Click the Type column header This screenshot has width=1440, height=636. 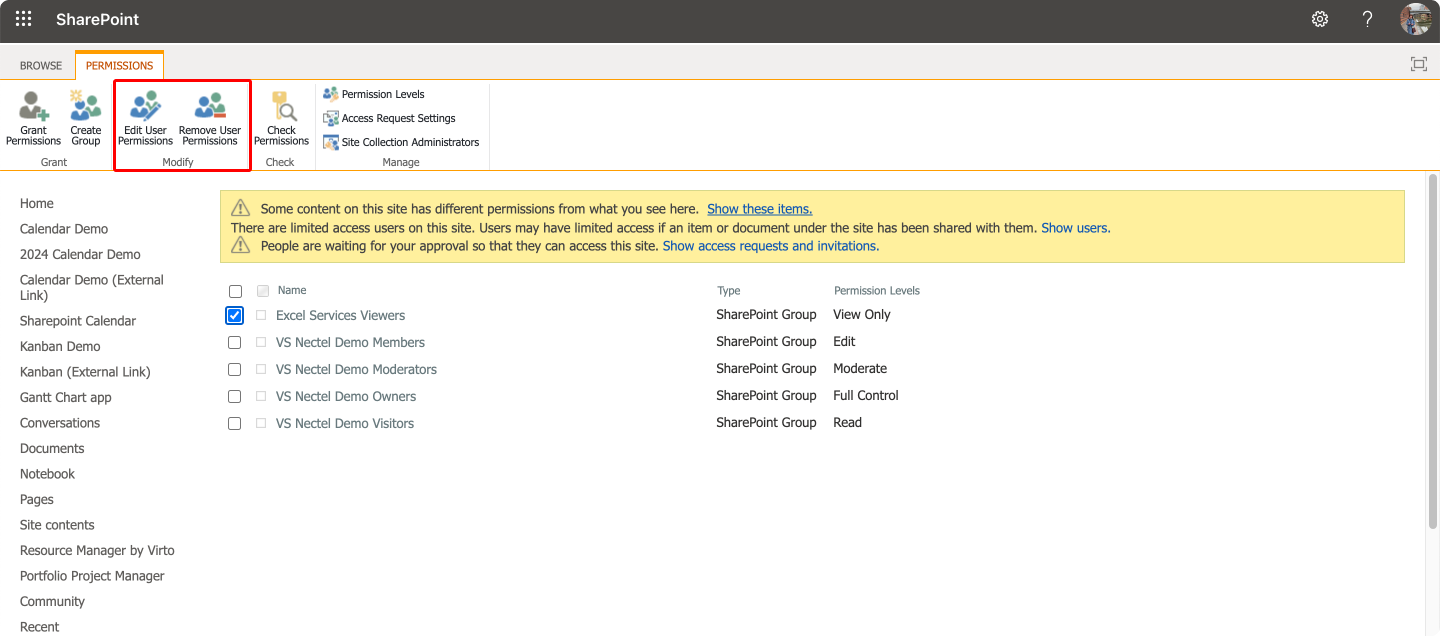click(729, 291)
